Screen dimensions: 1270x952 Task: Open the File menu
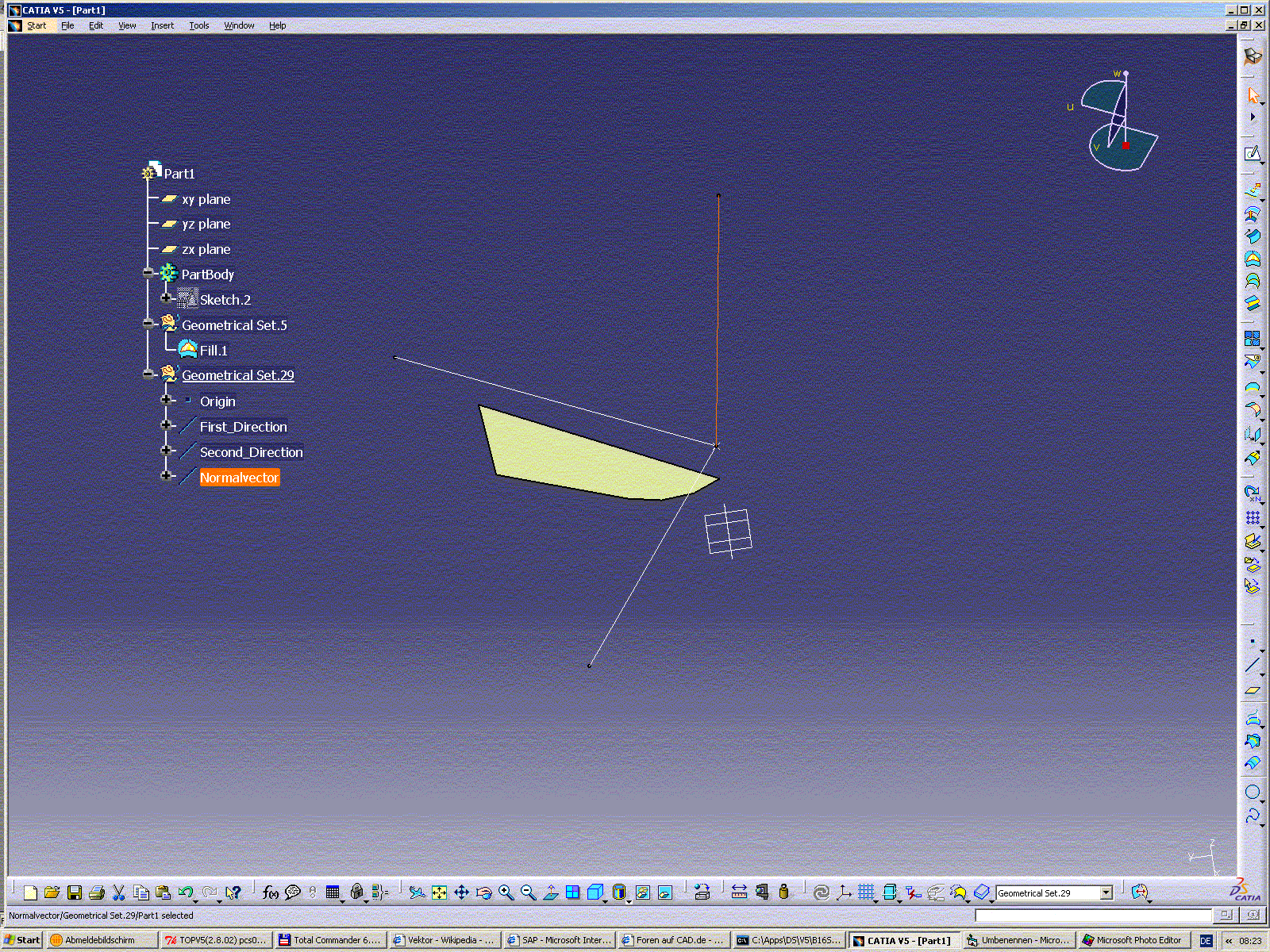pos(67,25)
